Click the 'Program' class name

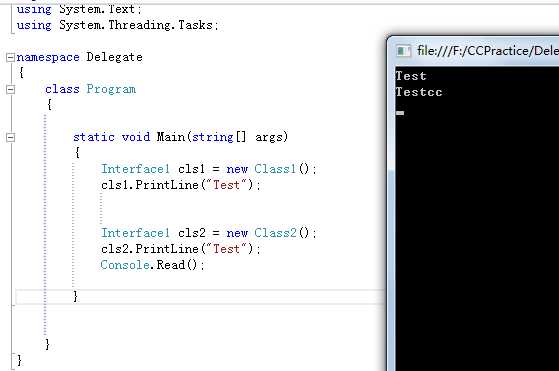pyautogui.click(x=111, y=89)
